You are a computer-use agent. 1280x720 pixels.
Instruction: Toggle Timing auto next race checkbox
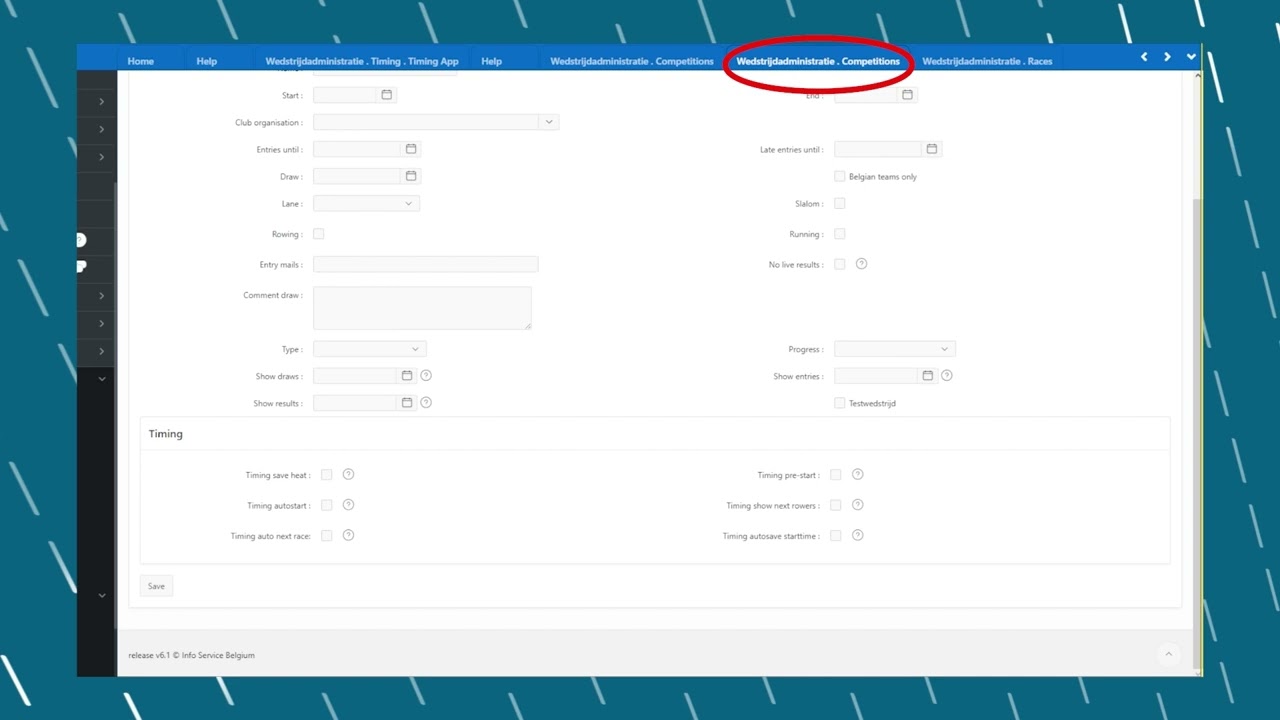pyautogui.click(x=327, y=536)
